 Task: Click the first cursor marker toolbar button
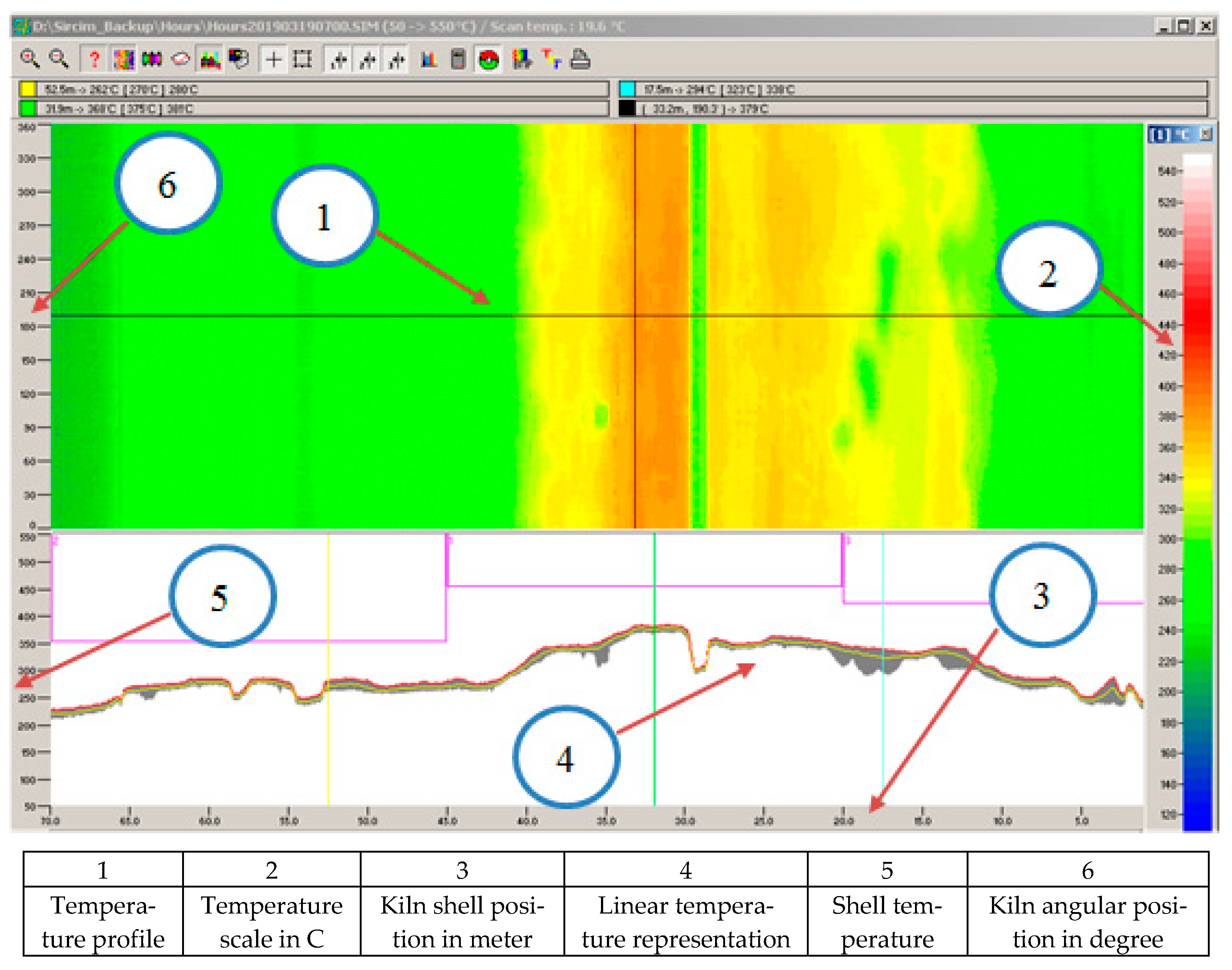pos(339,59)
